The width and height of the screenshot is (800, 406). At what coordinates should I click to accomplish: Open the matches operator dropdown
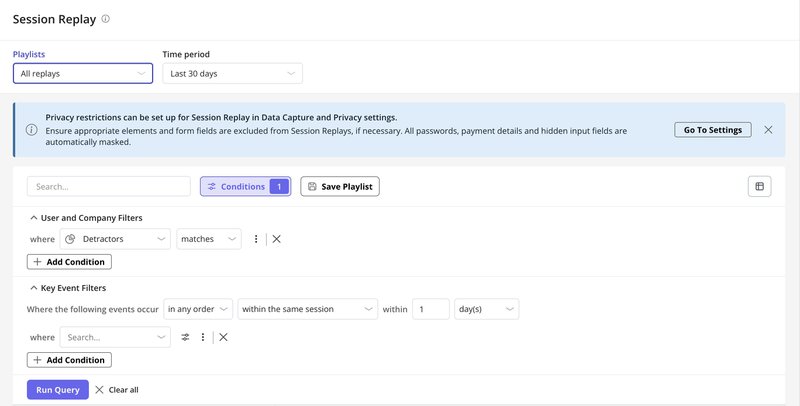[x=209, y=239]
